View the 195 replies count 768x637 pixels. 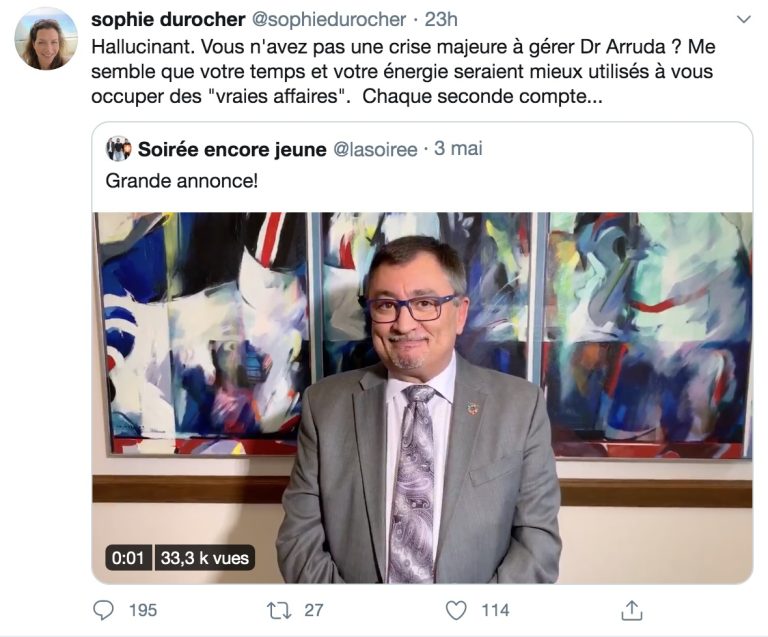(143, 611)
